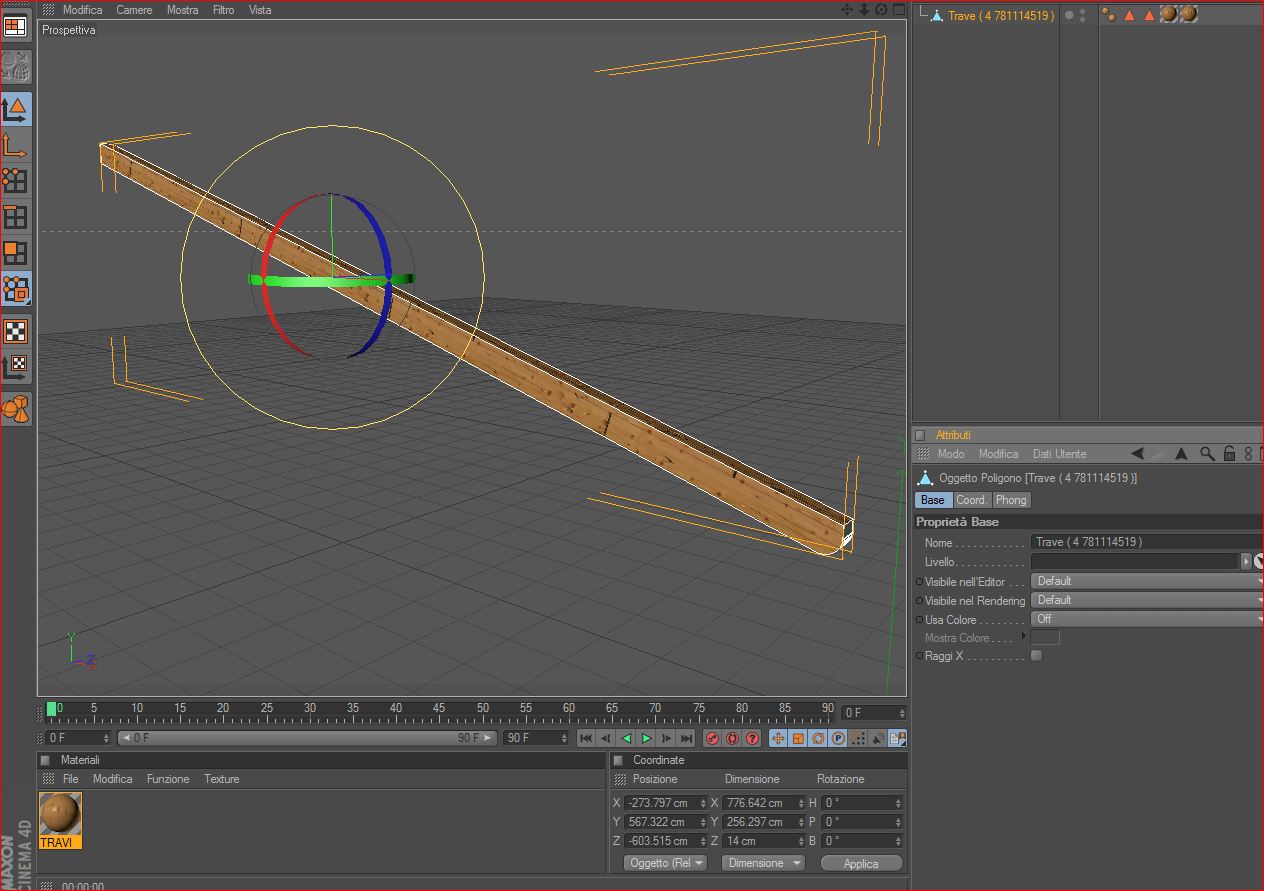The width and height of the screenshot is (1264, 891).
Task: Click the Livello field arrow button
Action: pos(1246,562)
